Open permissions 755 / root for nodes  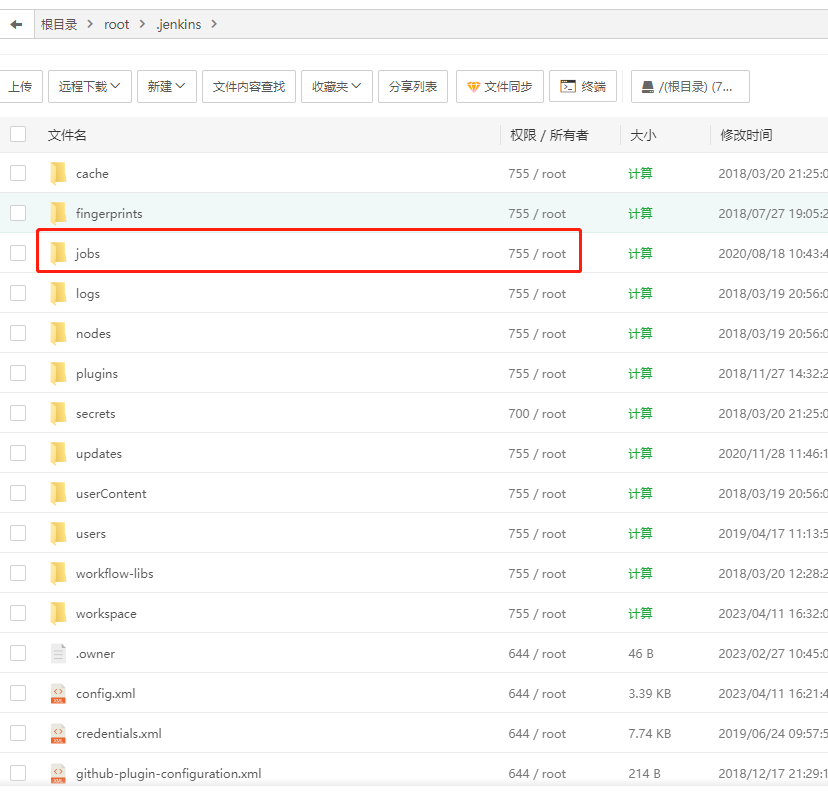coord(537,334)
